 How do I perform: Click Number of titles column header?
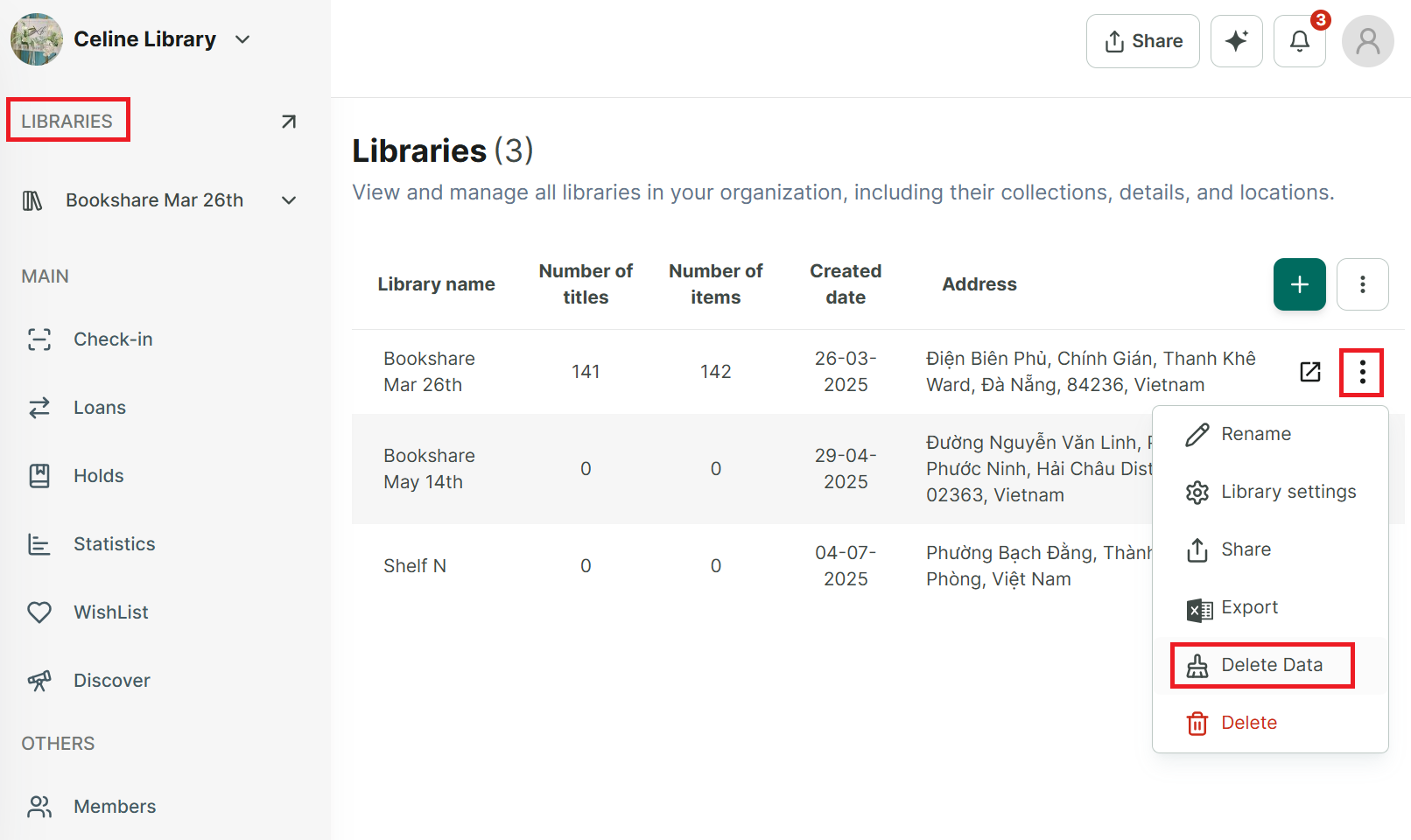coord(586,284)
